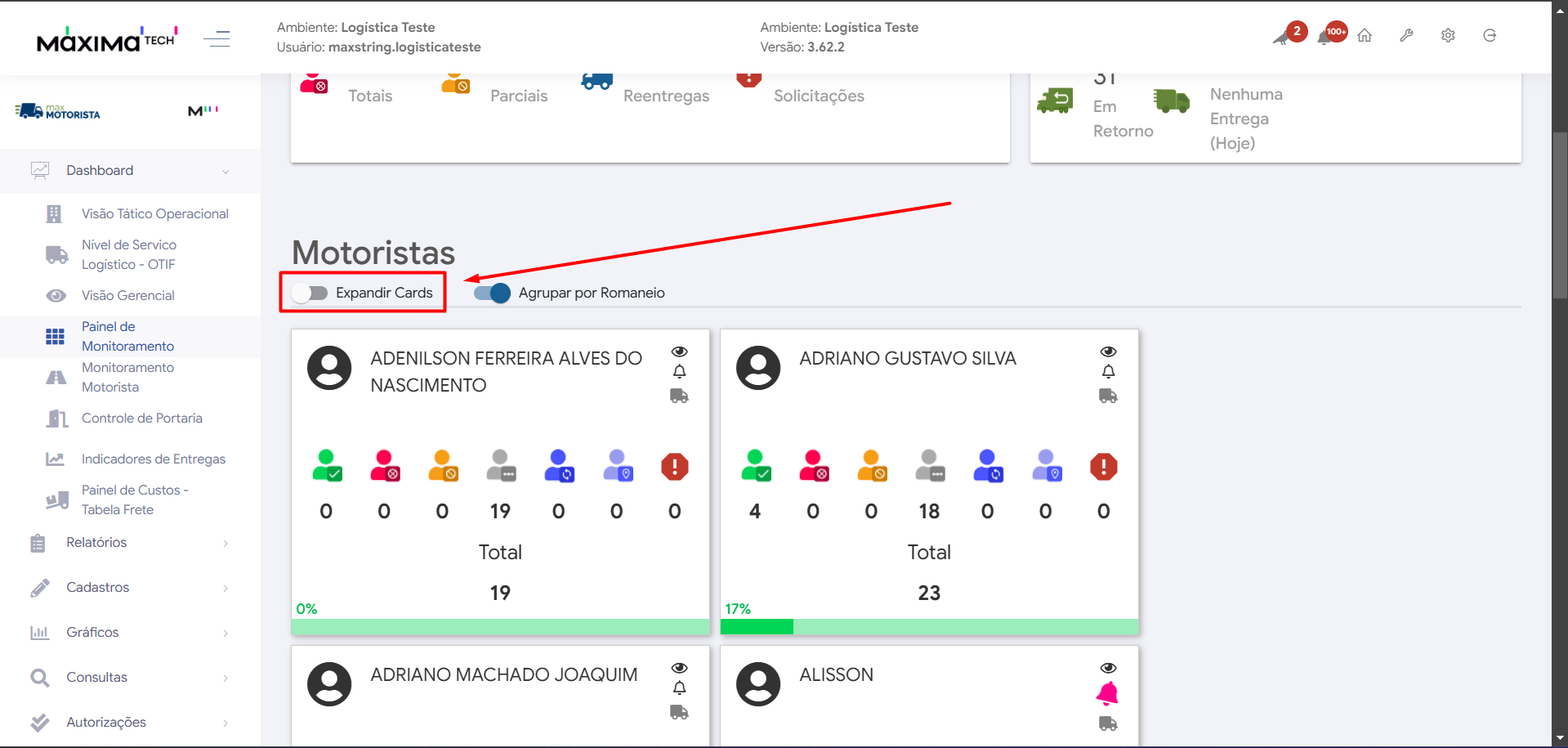Click the Em Retorno truck icon

1055,101
